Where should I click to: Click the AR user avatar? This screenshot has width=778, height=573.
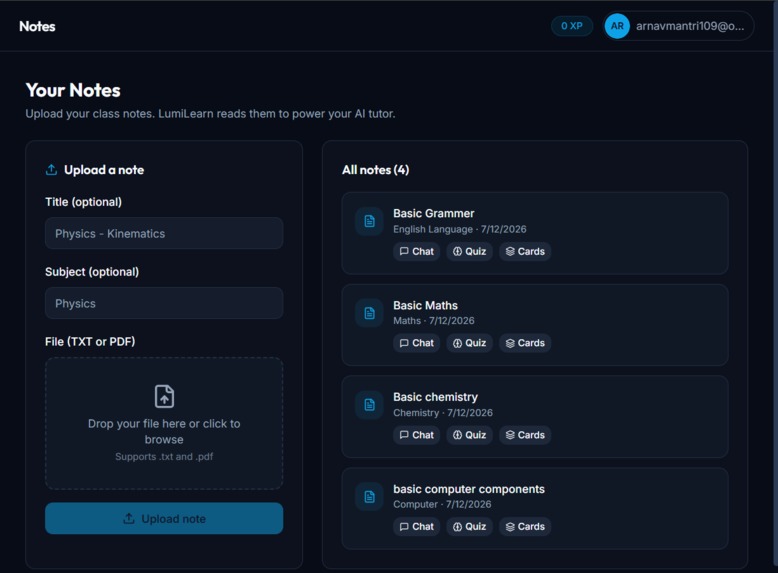point(617,26)
